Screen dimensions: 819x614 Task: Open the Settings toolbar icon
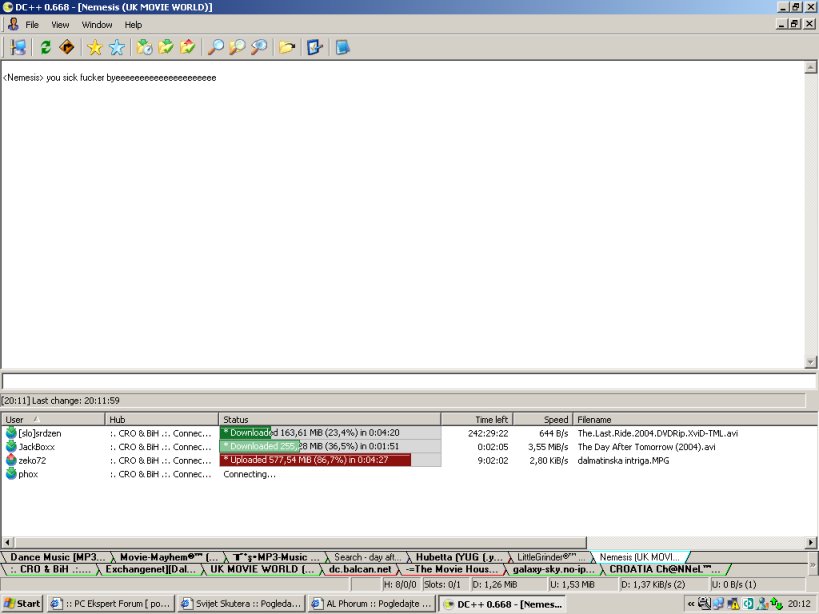(x=315, y=47)
